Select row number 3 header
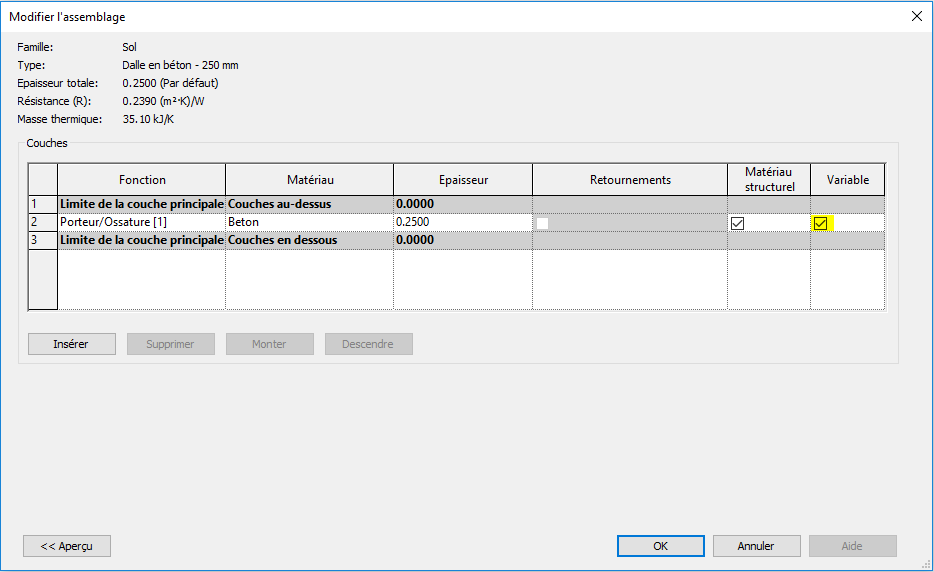The height and width of the screenshot is (572, 934). point(42,240)
